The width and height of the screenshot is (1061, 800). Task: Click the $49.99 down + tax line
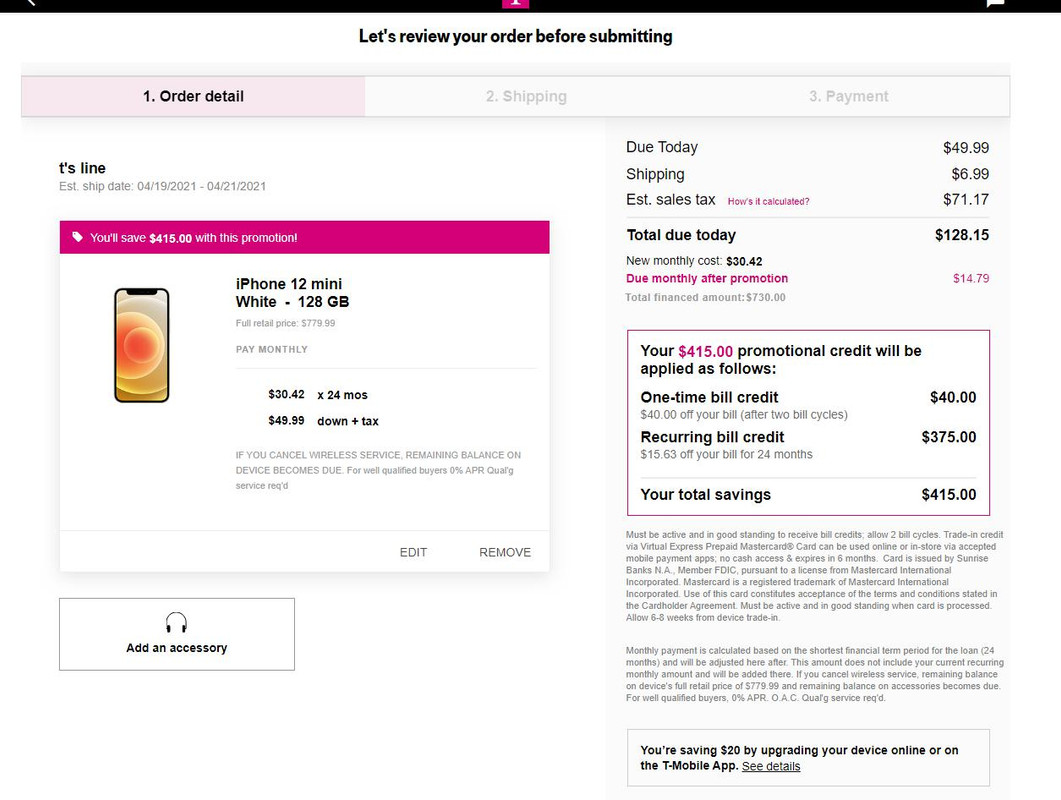coord(323,420)
